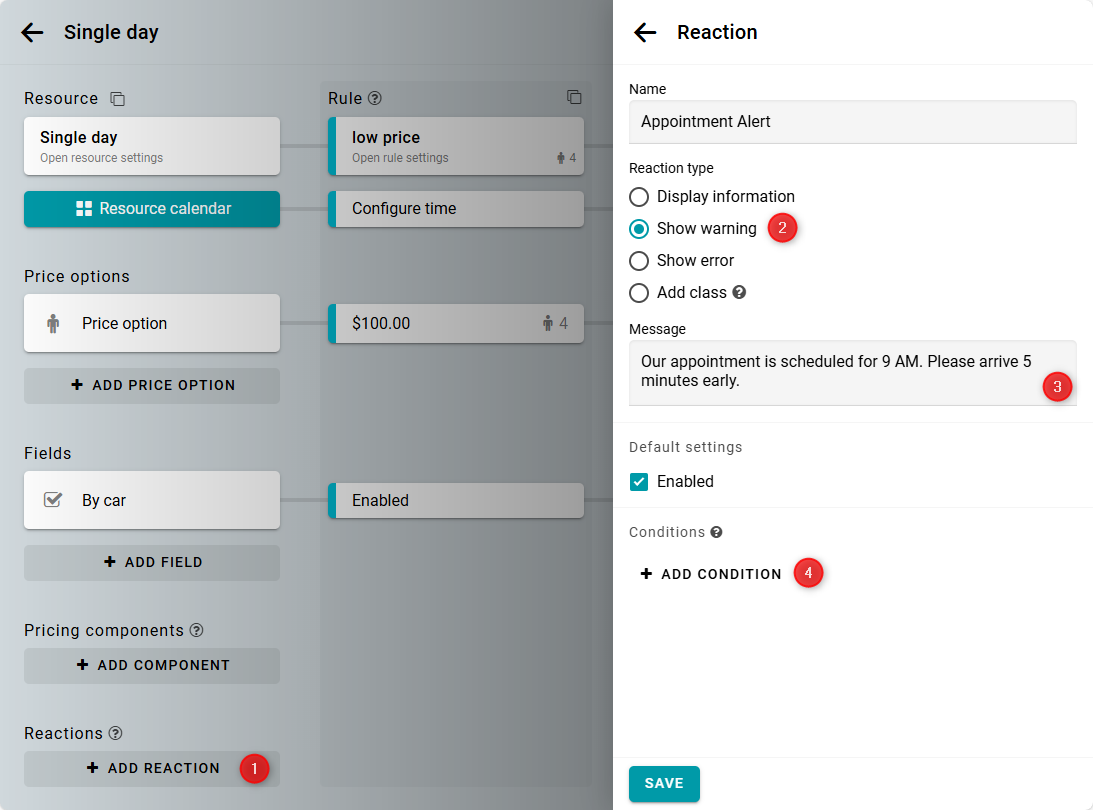Select the Display information radio option
Image resolution: width=1093 pixels, height=810 pixels.
tap(639, 197)
